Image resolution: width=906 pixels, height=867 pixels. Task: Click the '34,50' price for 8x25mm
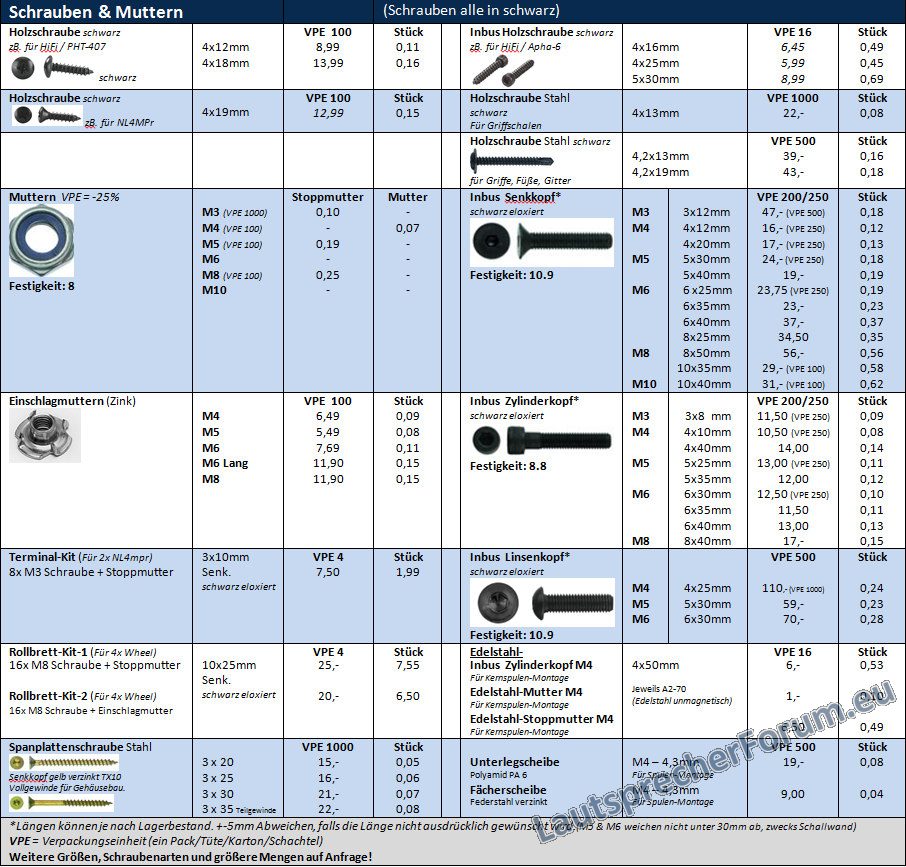coord(793,337)
